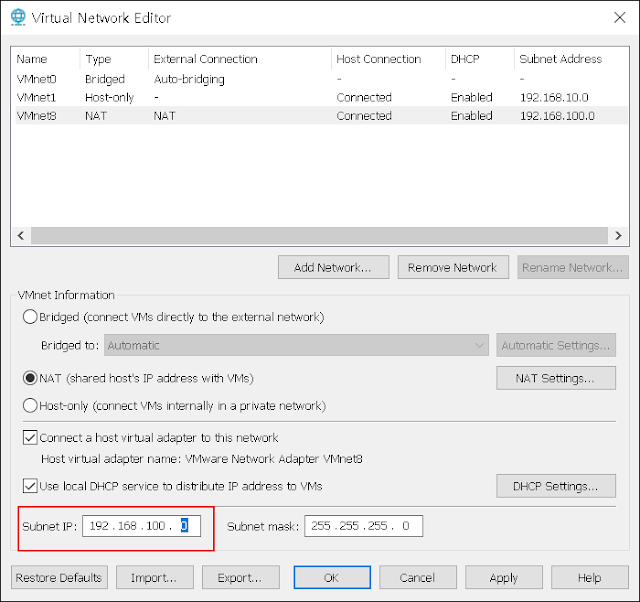Viewport: 640px width, 602px height.
Task: Click the Connected cell for VMnet1
Action: tap(364, 97)
